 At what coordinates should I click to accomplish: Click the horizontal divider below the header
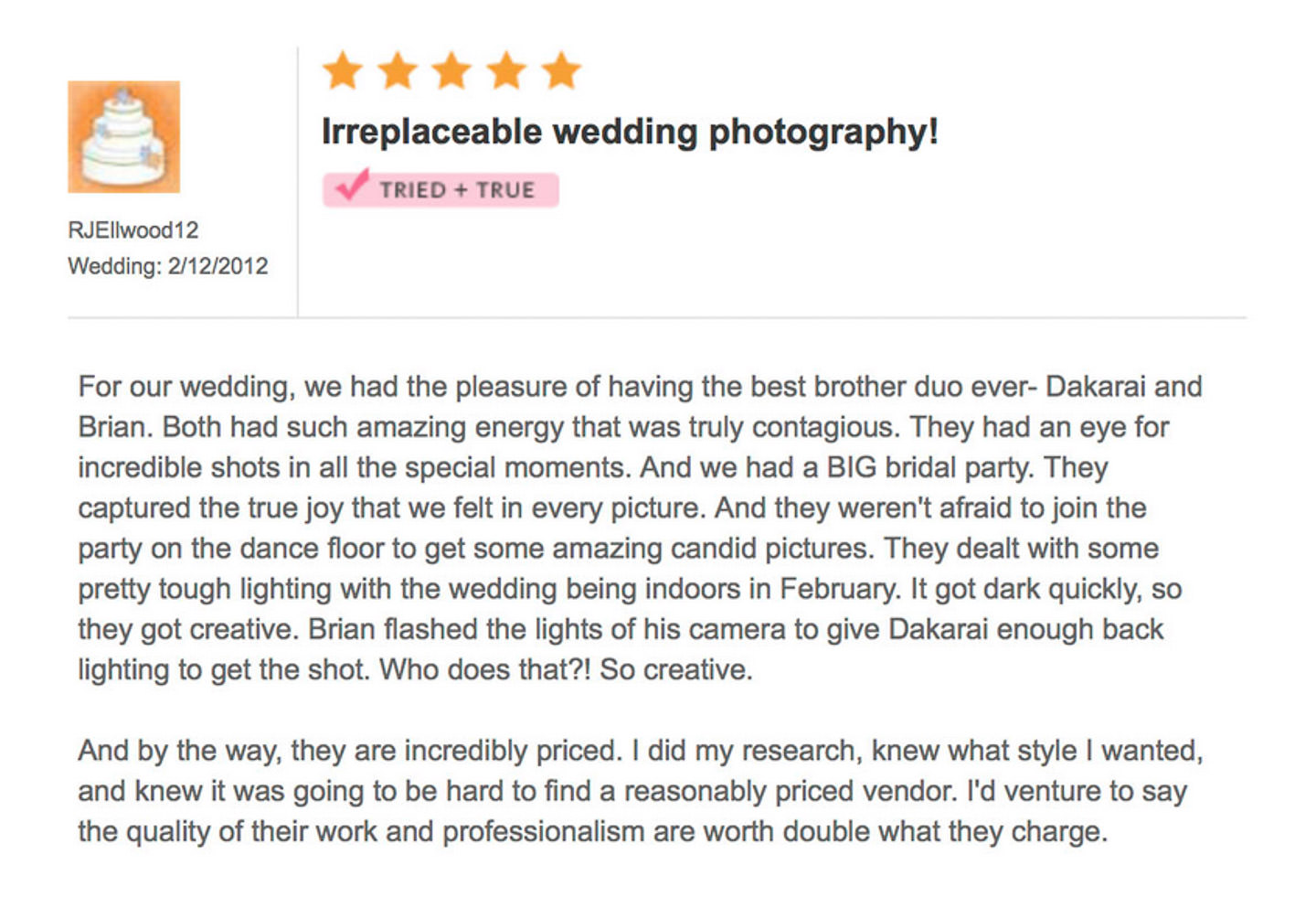click(x=657, y=318)
